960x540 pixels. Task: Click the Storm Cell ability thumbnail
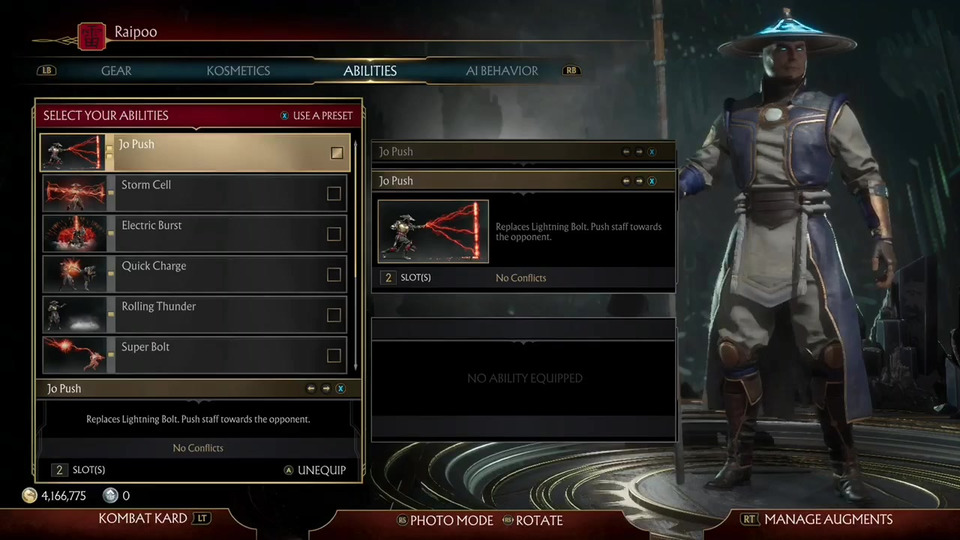tap(75, 193)
